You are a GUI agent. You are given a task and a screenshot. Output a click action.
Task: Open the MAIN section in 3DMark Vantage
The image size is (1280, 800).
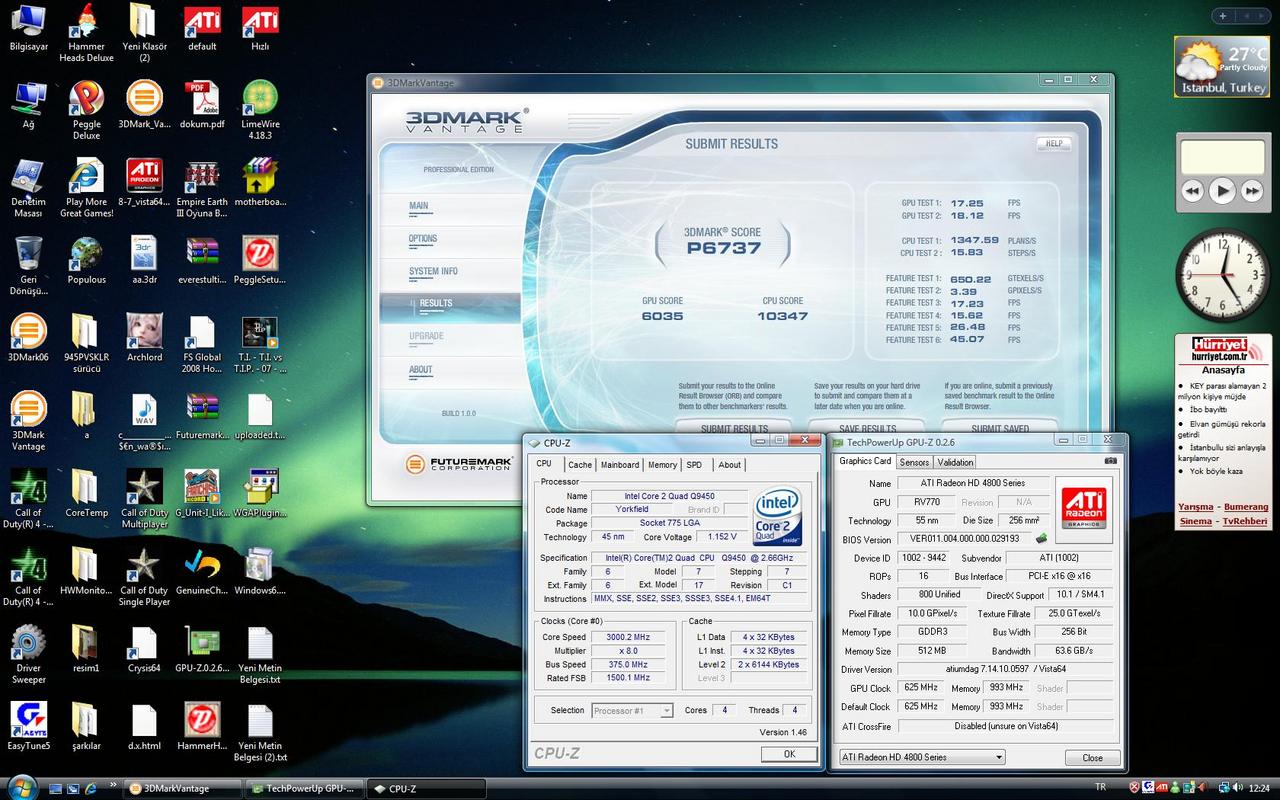point(419,206)
